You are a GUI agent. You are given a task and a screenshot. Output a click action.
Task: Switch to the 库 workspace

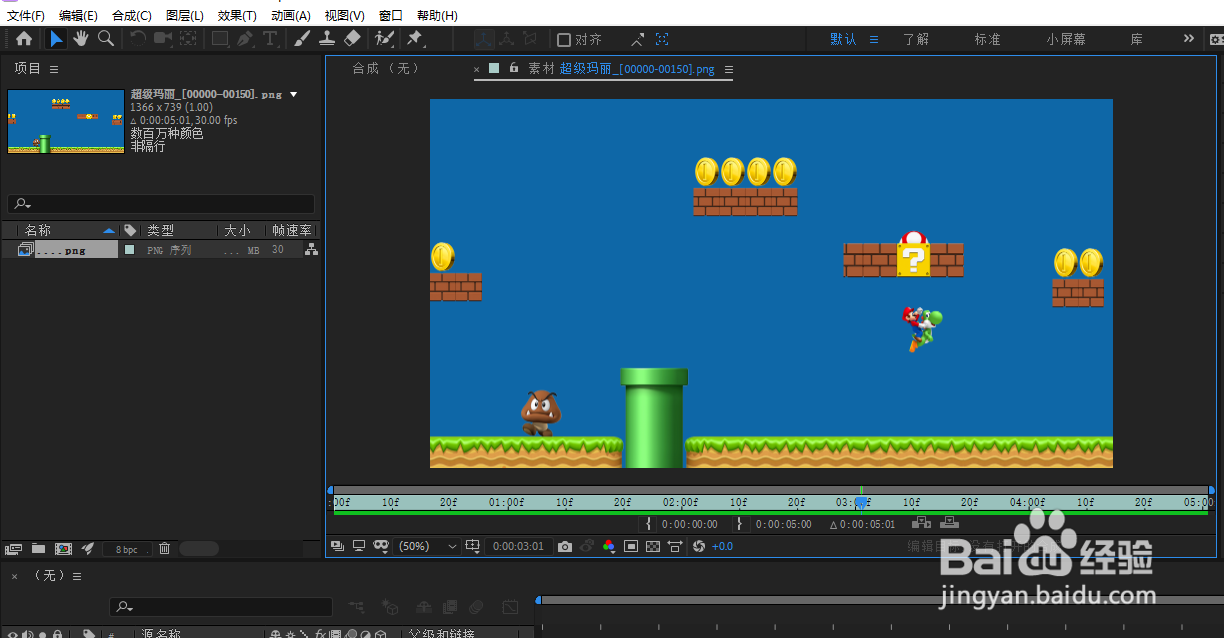click(1137, 39)
